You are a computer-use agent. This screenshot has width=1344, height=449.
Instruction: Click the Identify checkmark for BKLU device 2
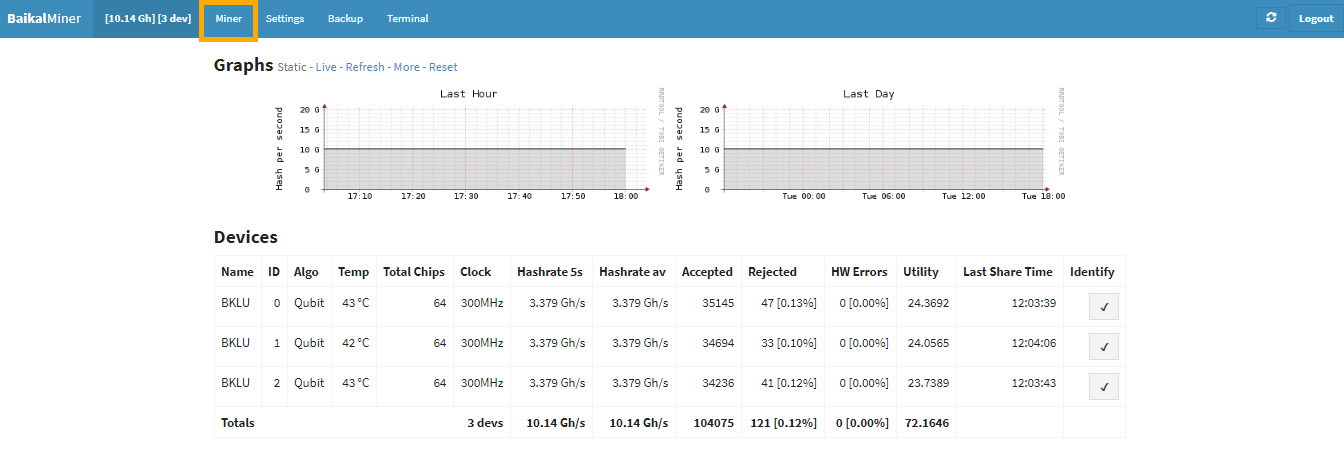click(x=1104, y=387)
